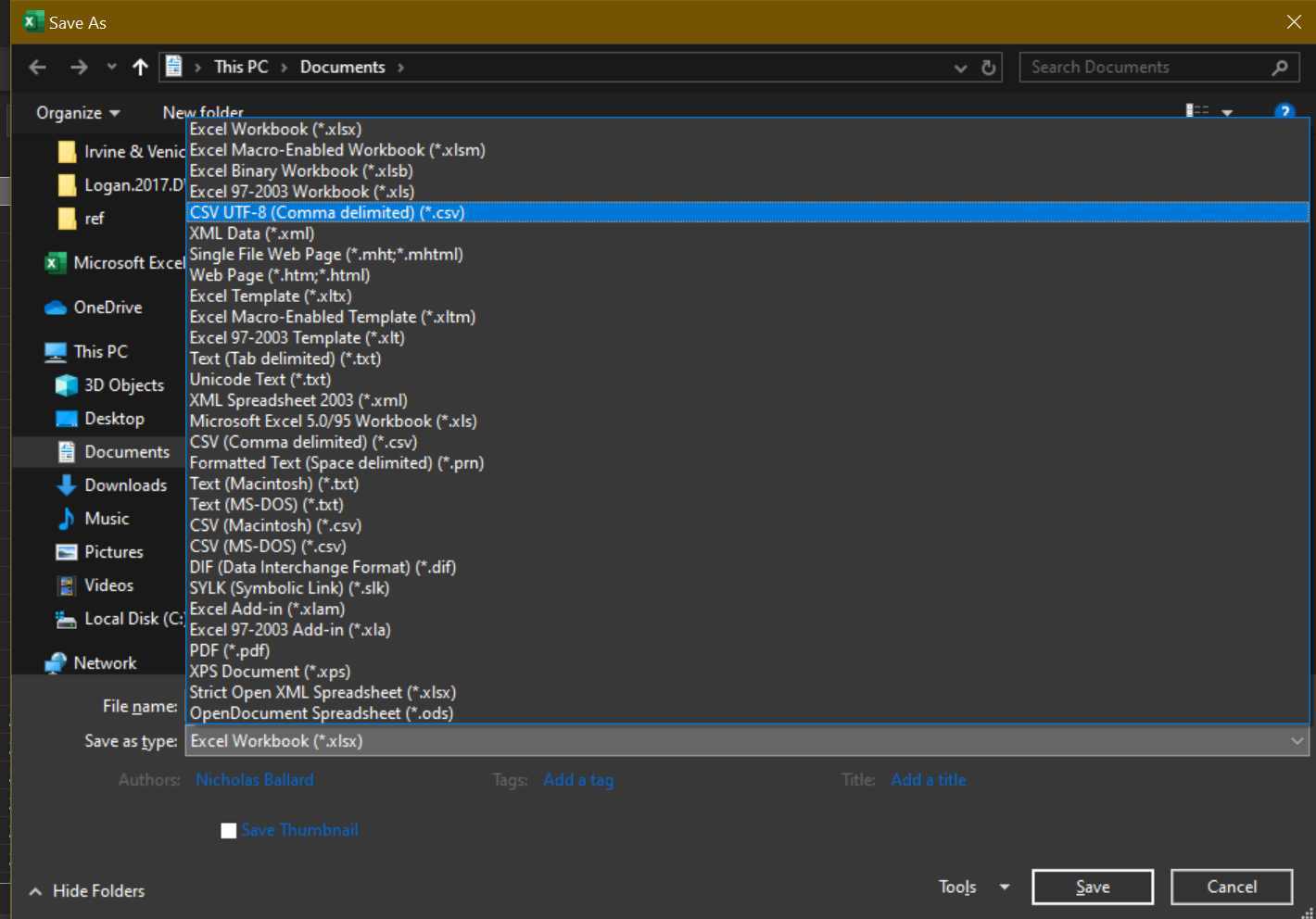Image resolution: width=1316 pixels, height=919 pixels.
Task: Choose XML Data (*.xml) type
Action: pos(747,233)
